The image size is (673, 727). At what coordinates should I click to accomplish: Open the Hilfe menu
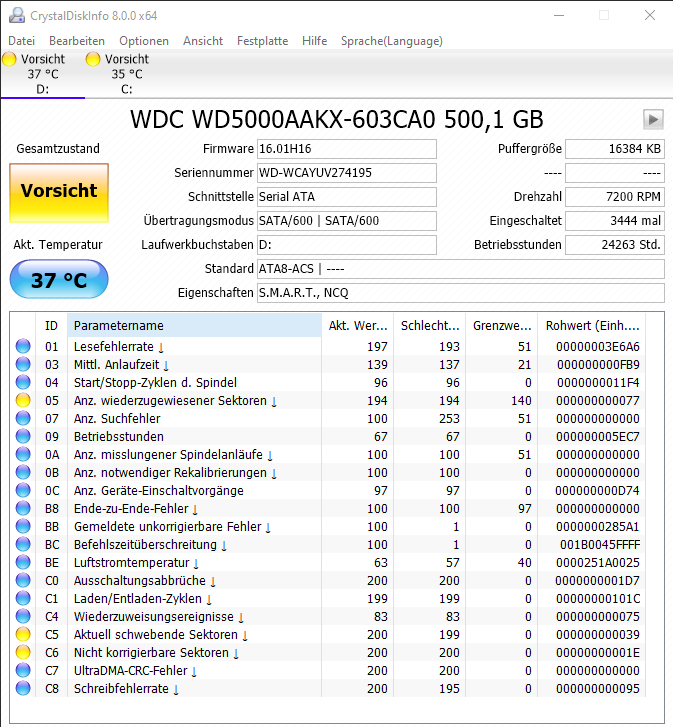point(314,41)
